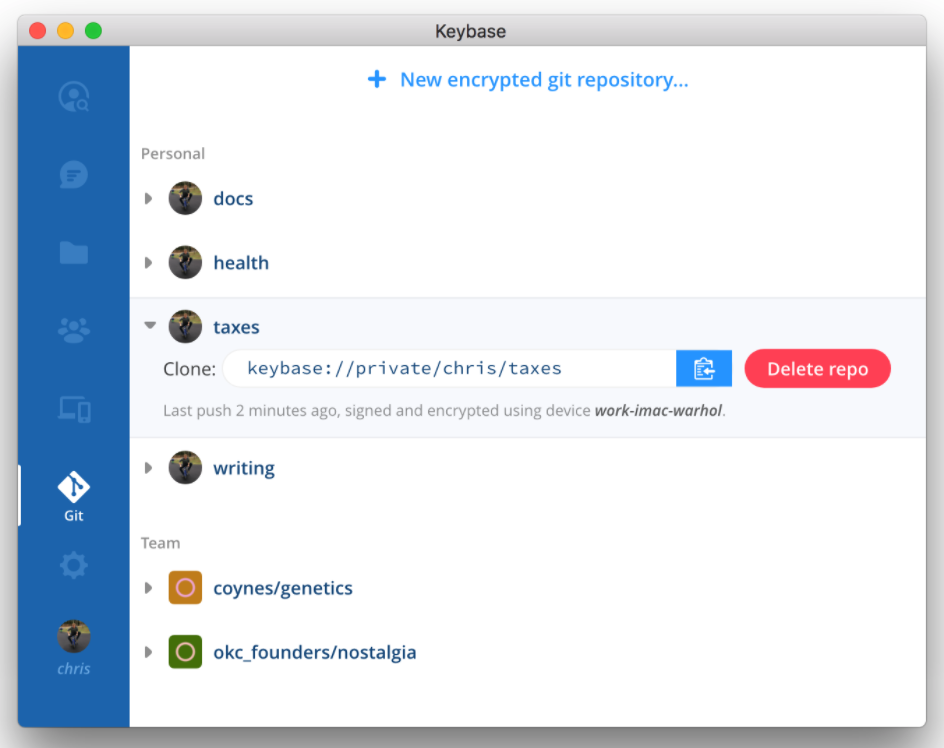This screenshot has height=748, width=944.
Task: Click the Team section heading
Action: tap(160, 543)
